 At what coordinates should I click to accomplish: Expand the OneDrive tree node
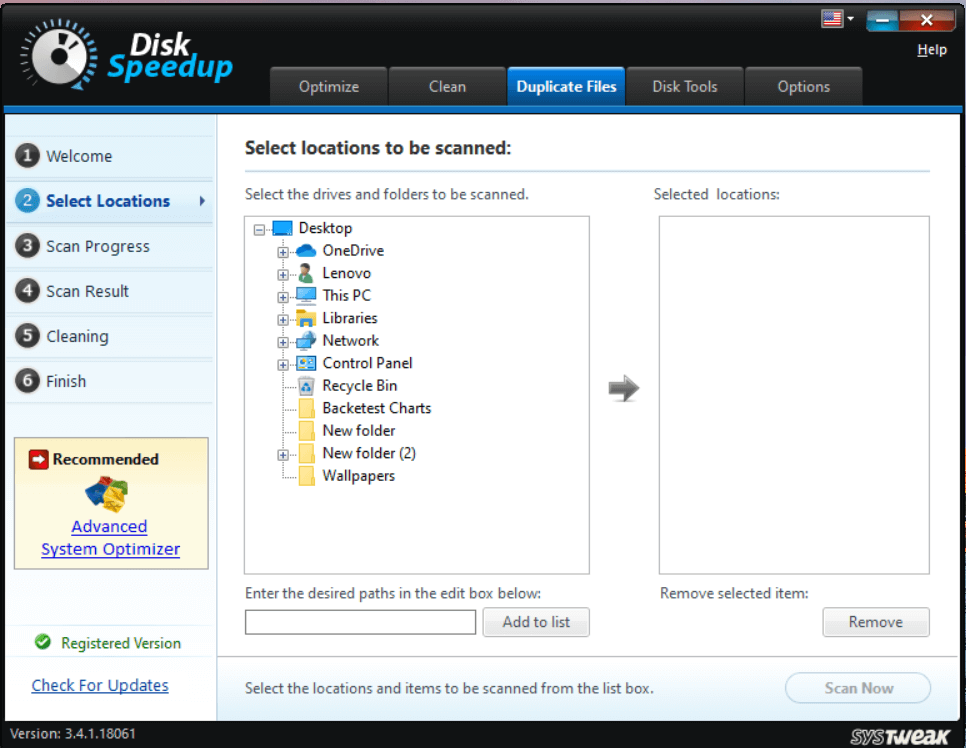pos(283,252)
